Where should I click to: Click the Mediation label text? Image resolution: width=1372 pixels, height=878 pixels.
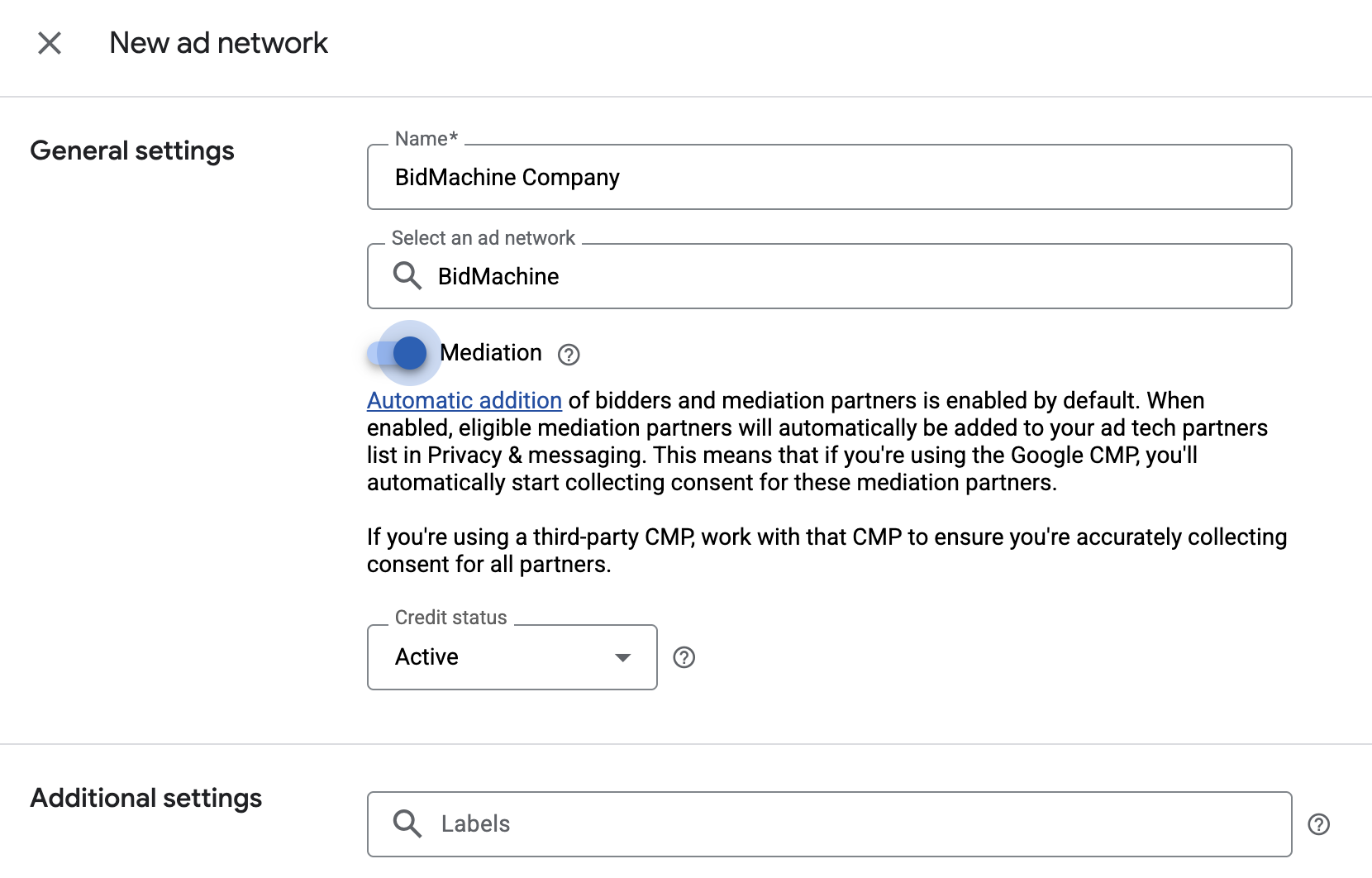click(x=491, y=353)
